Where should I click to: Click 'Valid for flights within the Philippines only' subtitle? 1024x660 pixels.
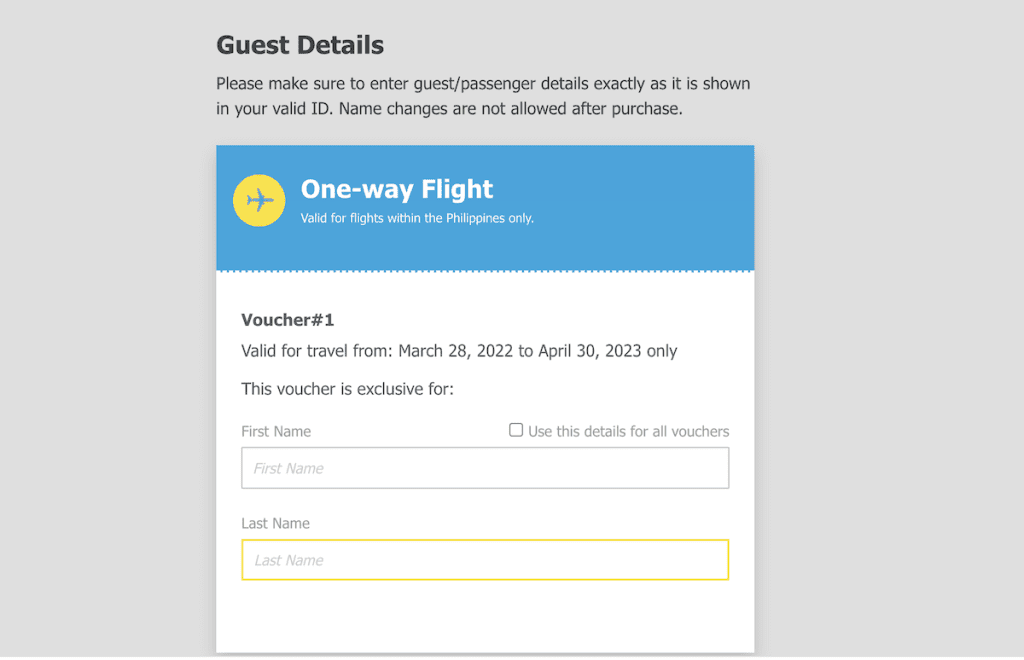pyautogui.click(x=417, y=218)
